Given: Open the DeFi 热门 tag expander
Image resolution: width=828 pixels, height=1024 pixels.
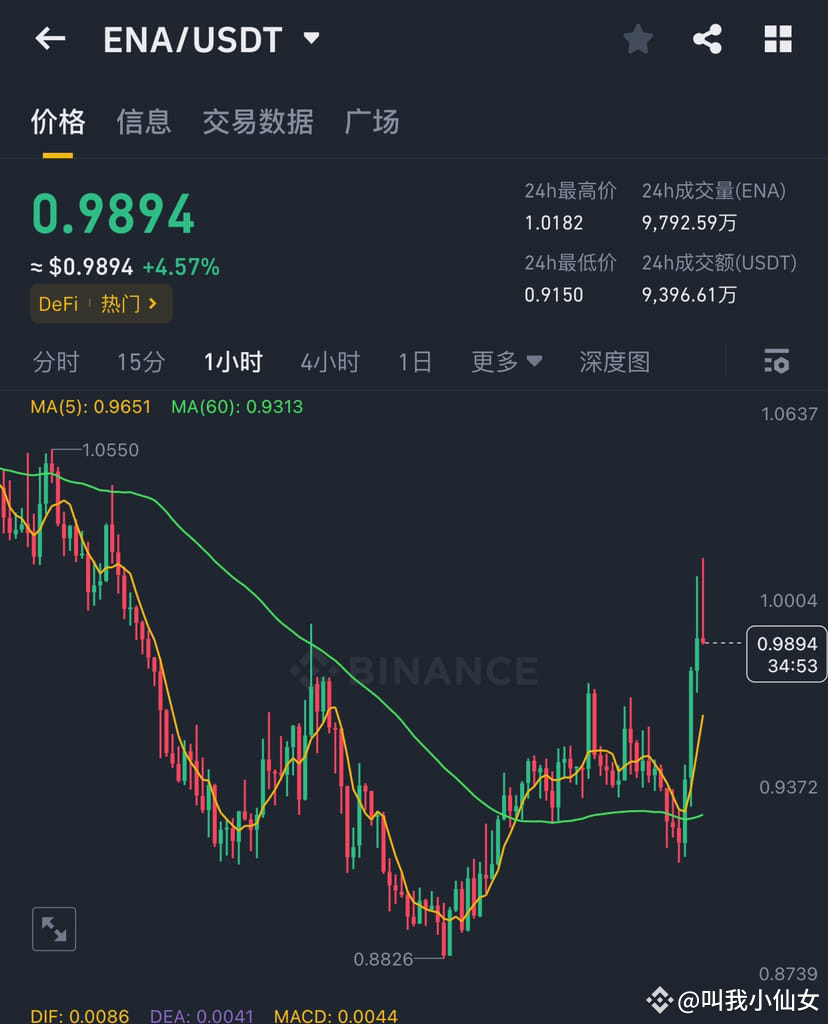Looking at the screenshot, I should [x=100, y=303].
